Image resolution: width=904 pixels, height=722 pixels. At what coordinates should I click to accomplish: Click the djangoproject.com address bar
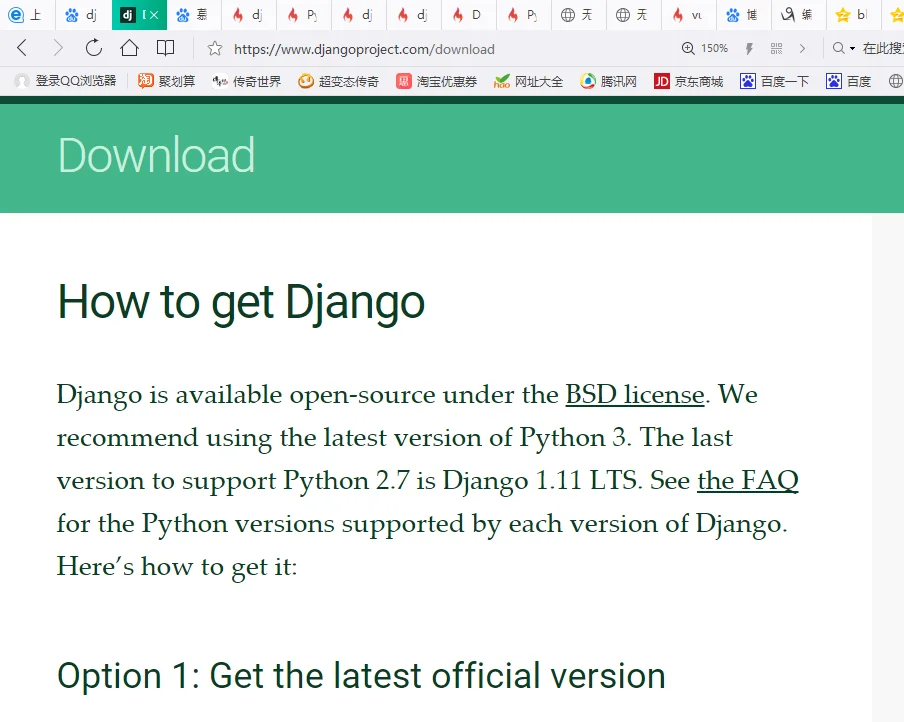coord(364,49)
